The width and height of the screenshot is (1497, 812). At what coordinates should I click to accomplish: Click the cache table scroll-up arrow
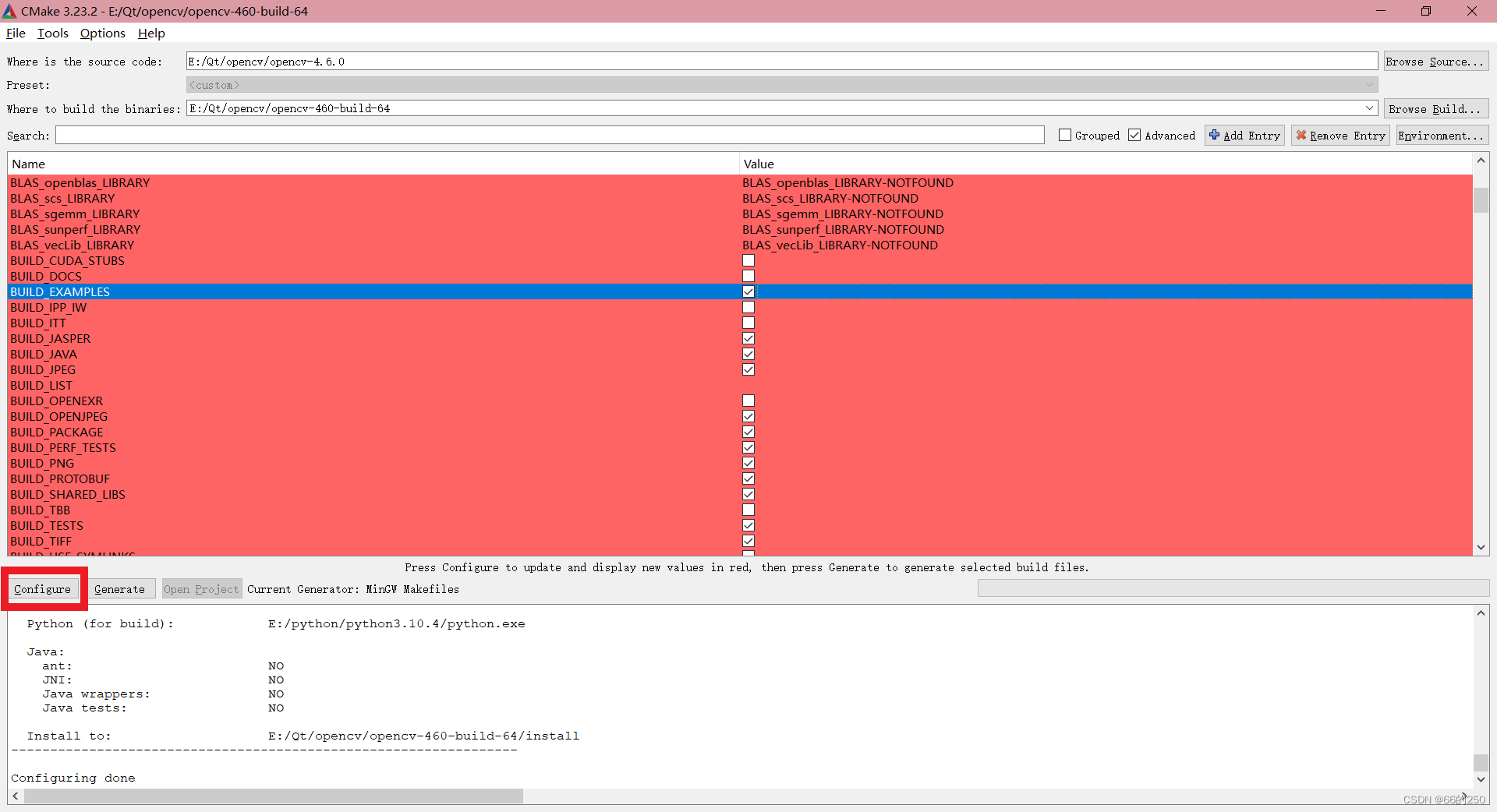(1481, 161)
